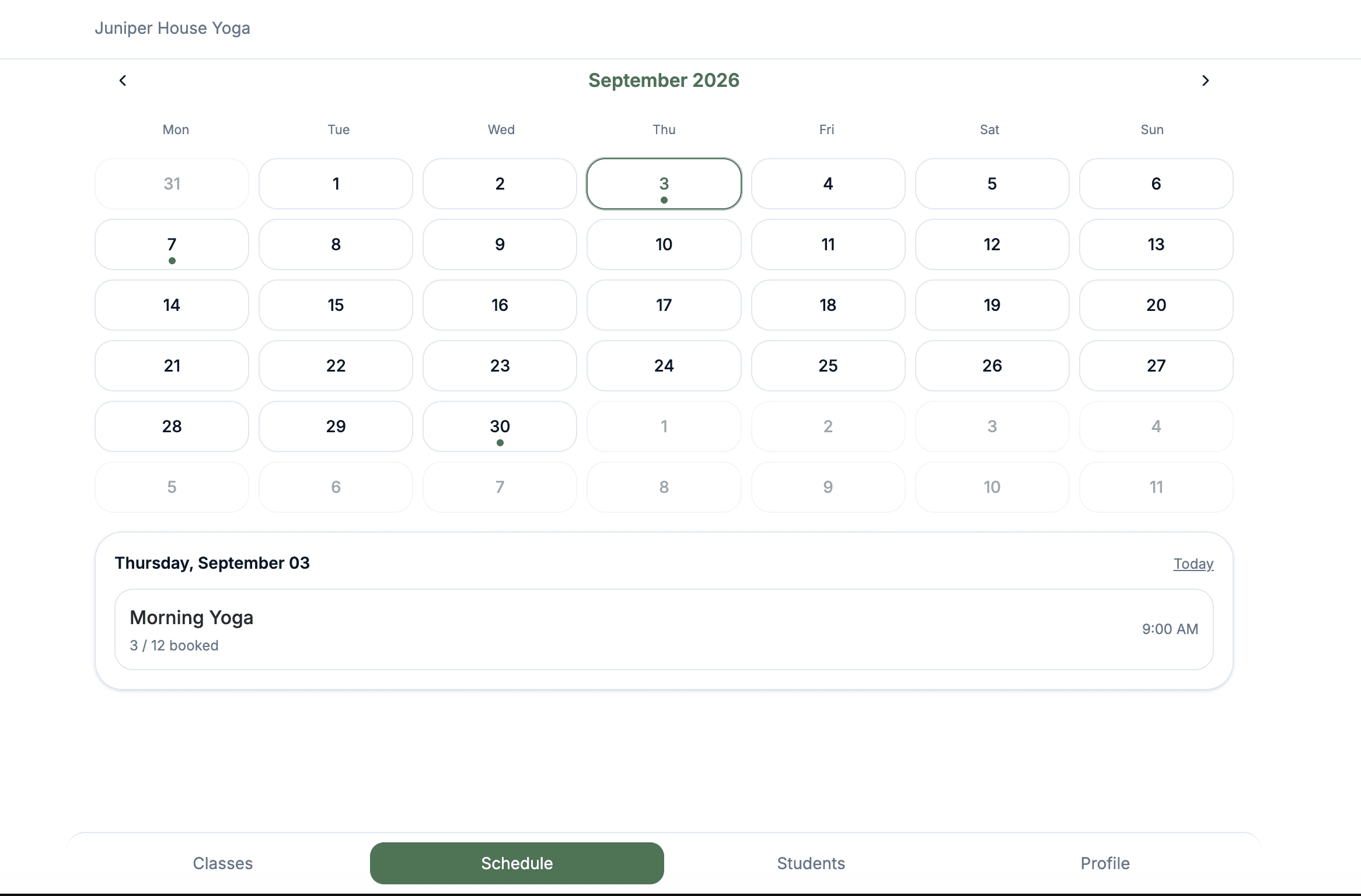Image resolution: width=1361 pixels, height=896 pixels.
Task: Select September 10
Action: click(664, 244)
